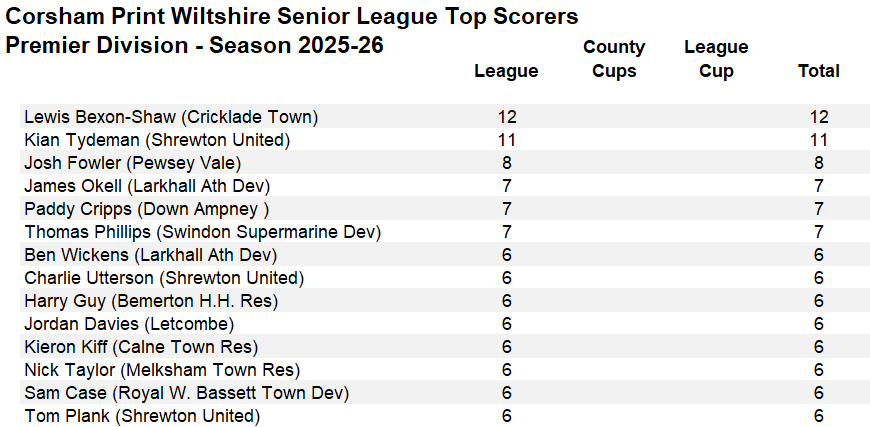Select Tom Plank (Shrewton United) row
Image resolution: width=870 pixels, height=427 pixels.
coord(142,416)
